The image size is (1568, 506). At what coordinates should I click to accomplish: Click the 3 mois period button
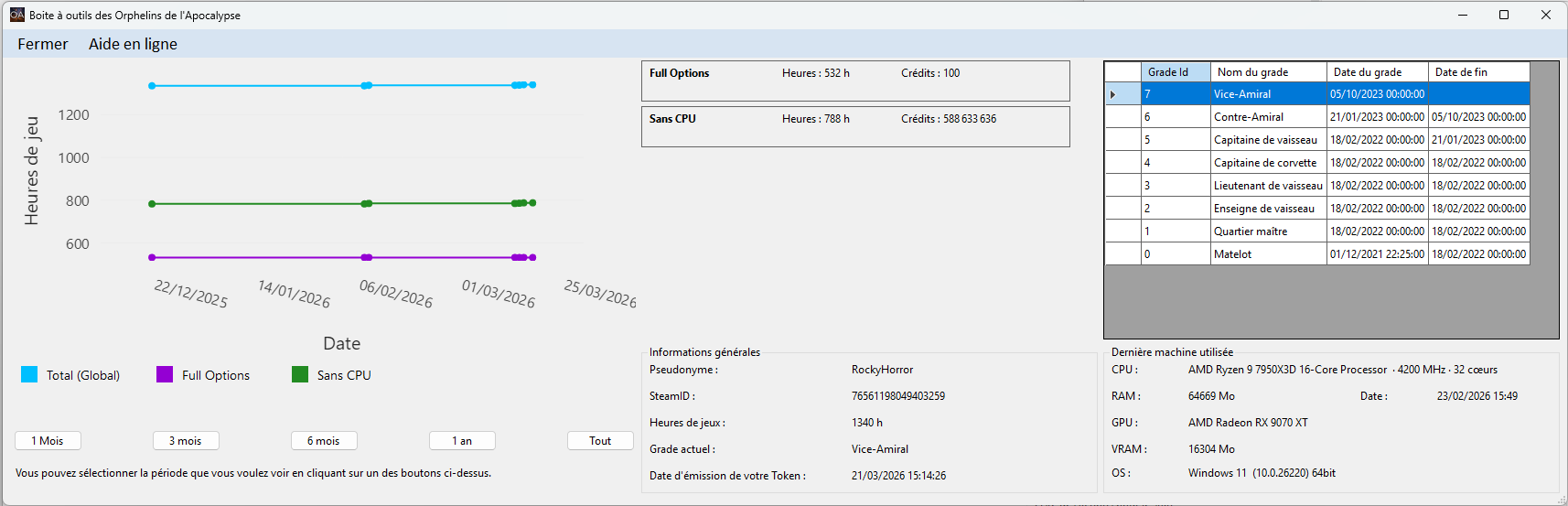[186, 441]
